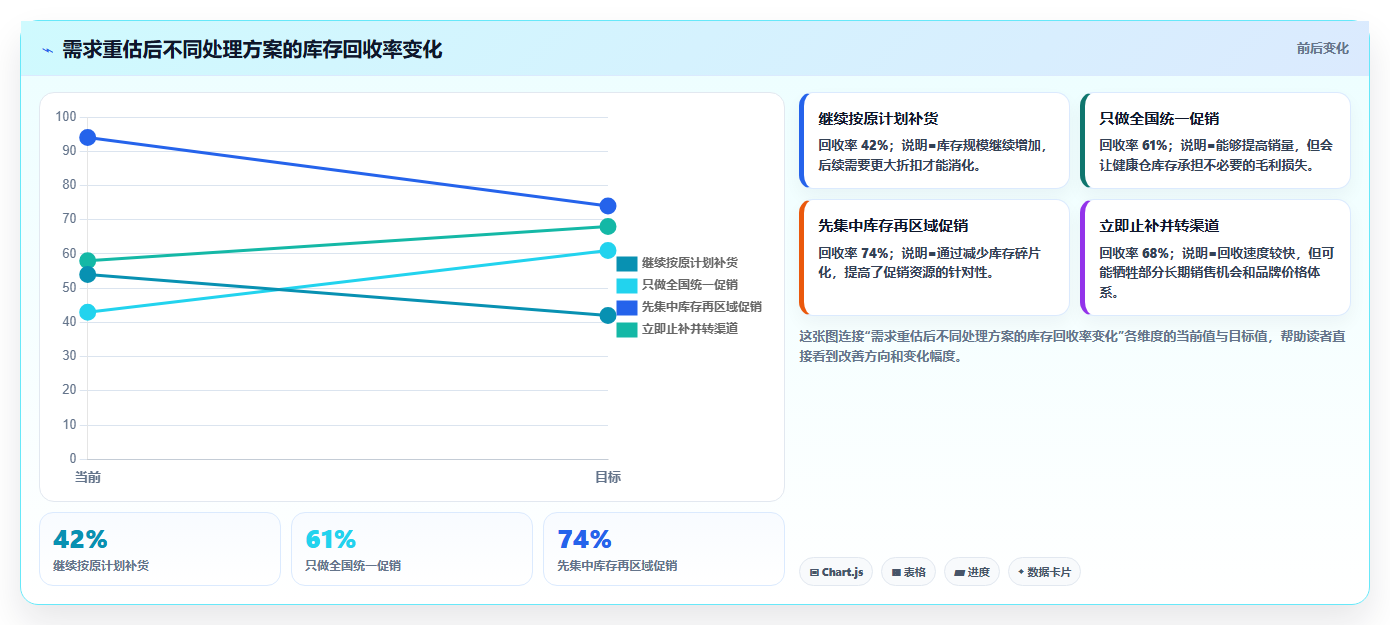This screenshot has height=625, width=1390.
Task: Click 继续按原计划补货 label under 42%
Action: click(101, 566)
